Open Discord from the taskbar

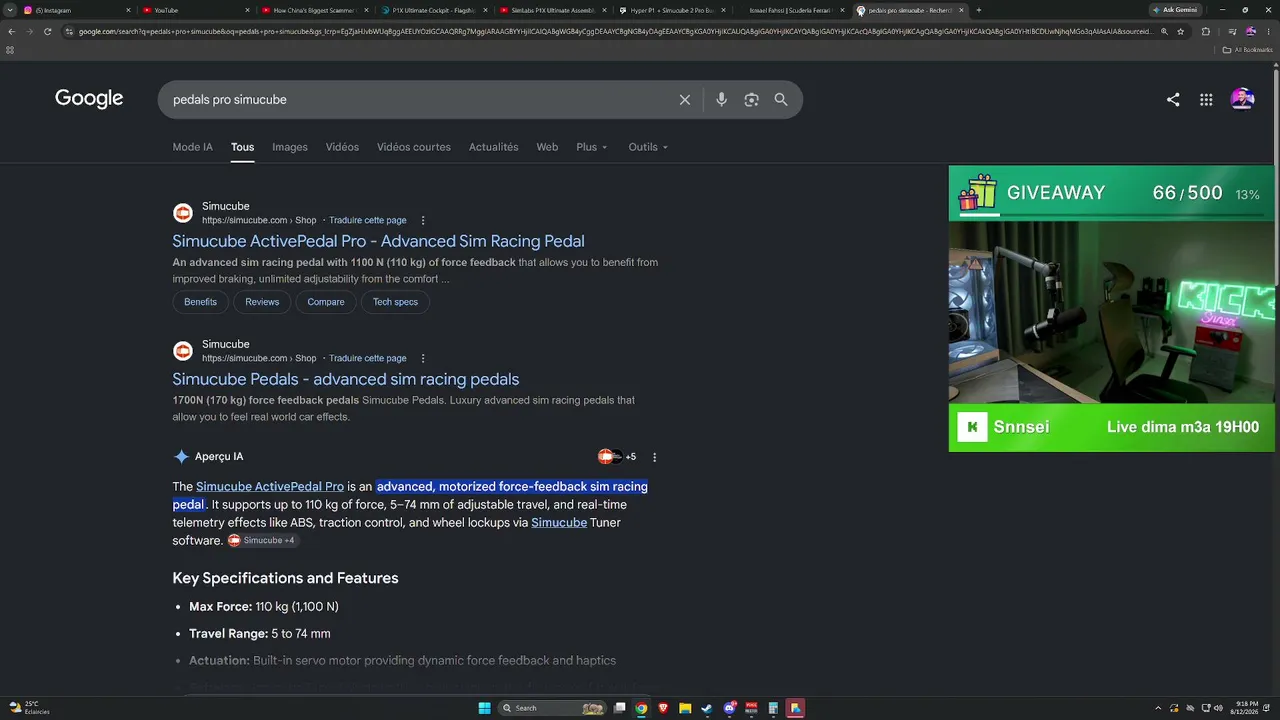730,708
